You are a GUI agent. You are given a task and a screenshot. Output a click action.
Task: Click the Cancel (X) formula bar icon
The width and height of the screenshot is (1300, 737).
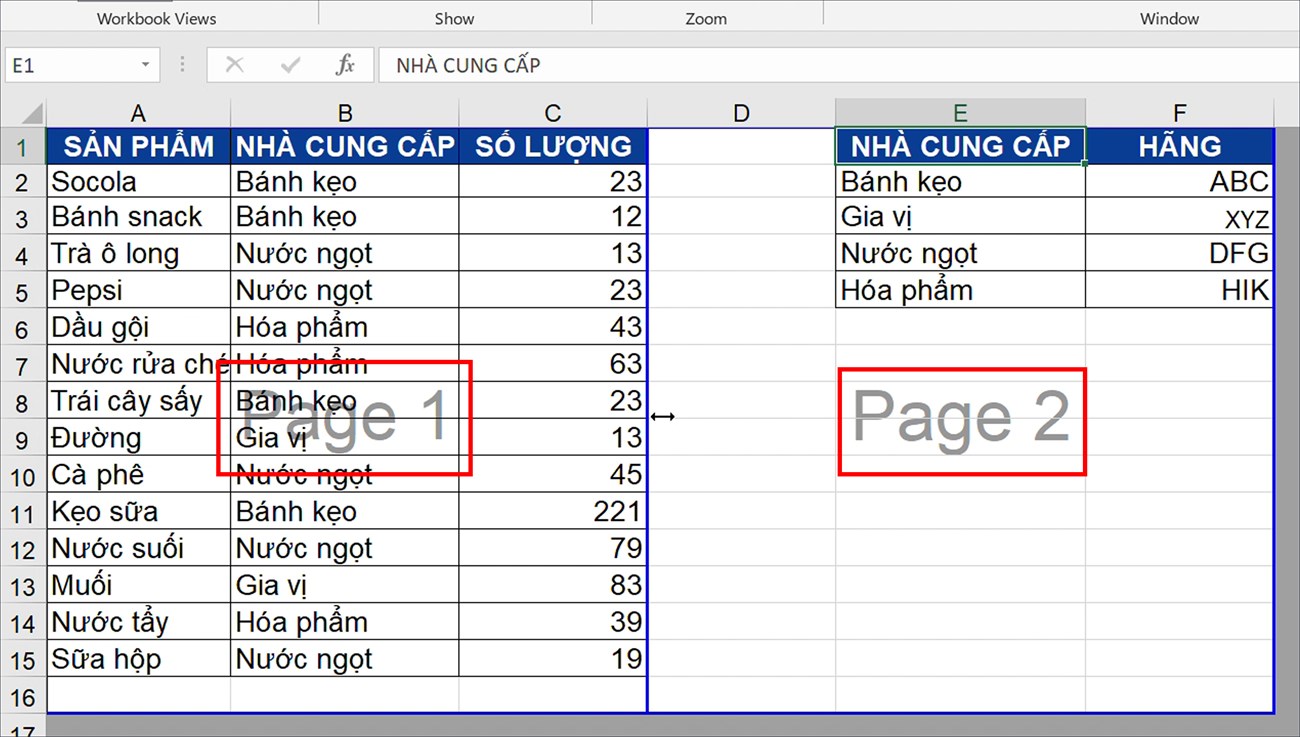pyautogui.click(x=234, y=65)
